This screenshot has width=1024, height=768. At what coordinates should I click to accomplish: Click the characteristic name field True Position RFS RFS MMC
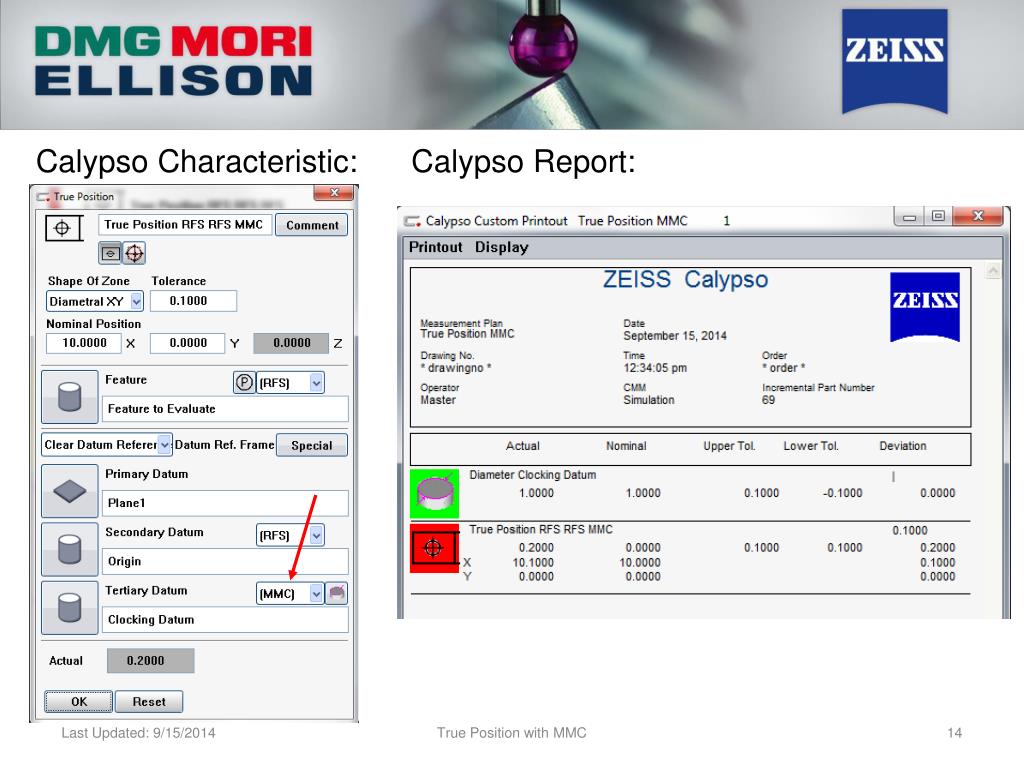pyautogui.click(x=185, y=225)
